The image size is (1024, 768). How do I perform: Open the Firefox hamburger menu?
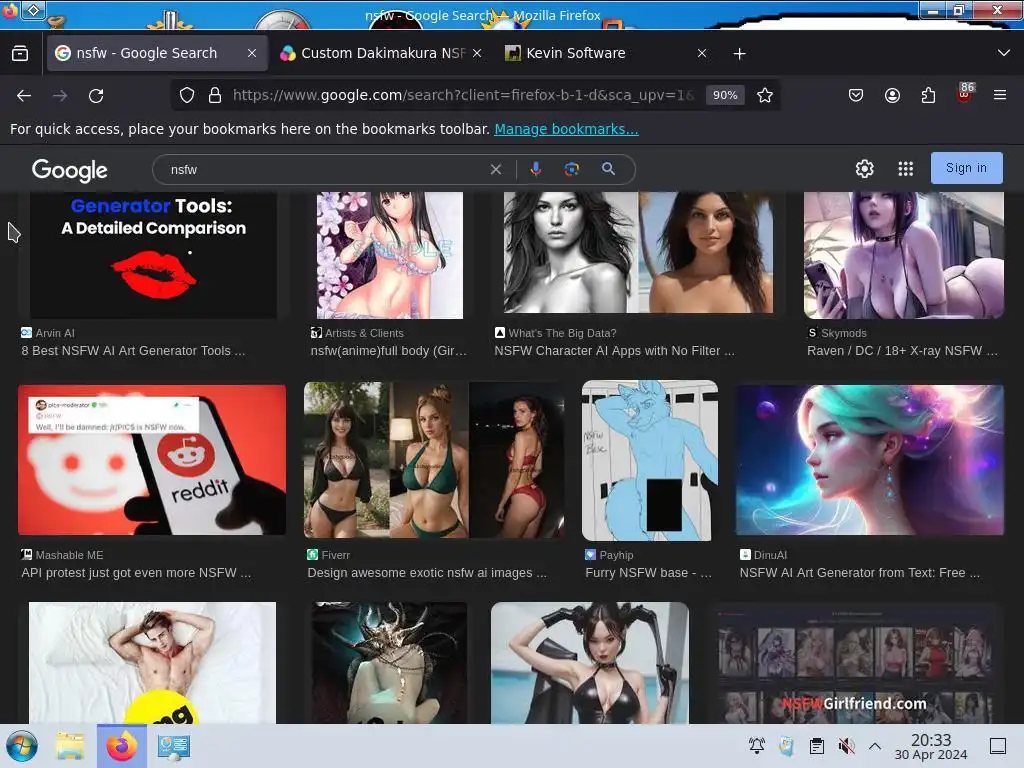(x=1000, y=95)
